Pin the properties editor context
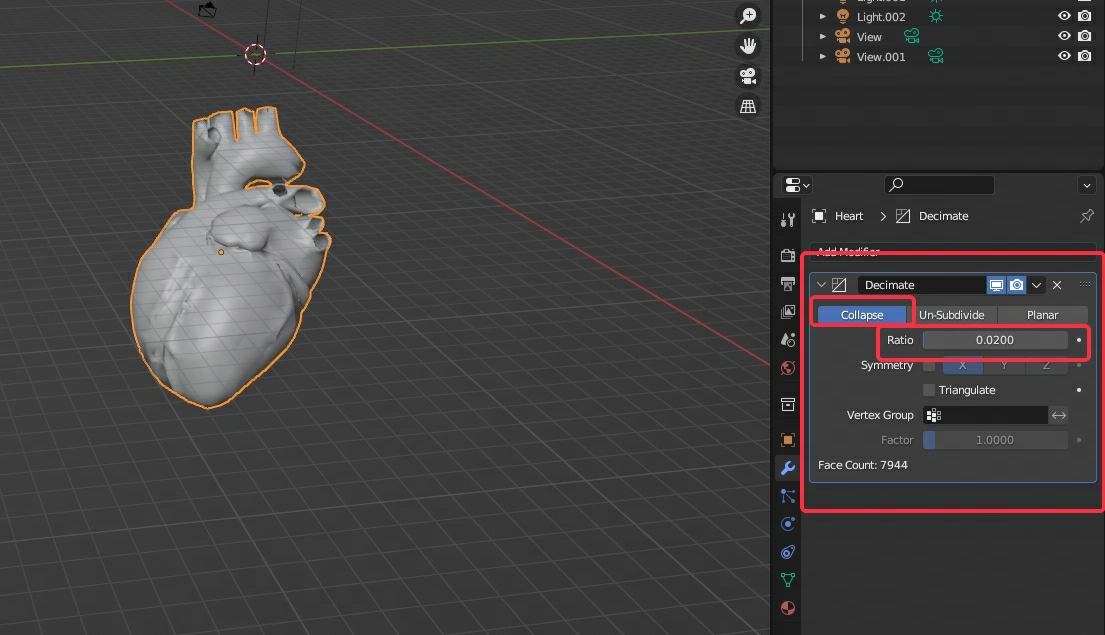Image resolution: width=1105 pixels, height=635 pixels. click(x=1087, y=216)
